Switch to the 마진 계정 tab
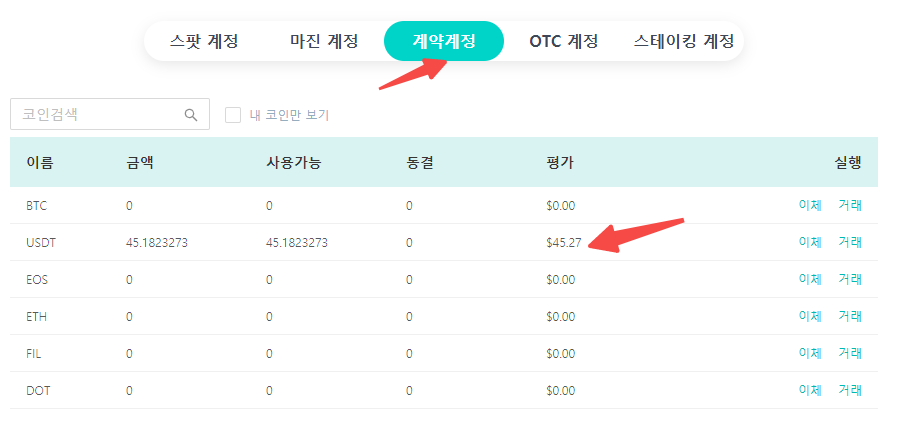 (324, 41)
